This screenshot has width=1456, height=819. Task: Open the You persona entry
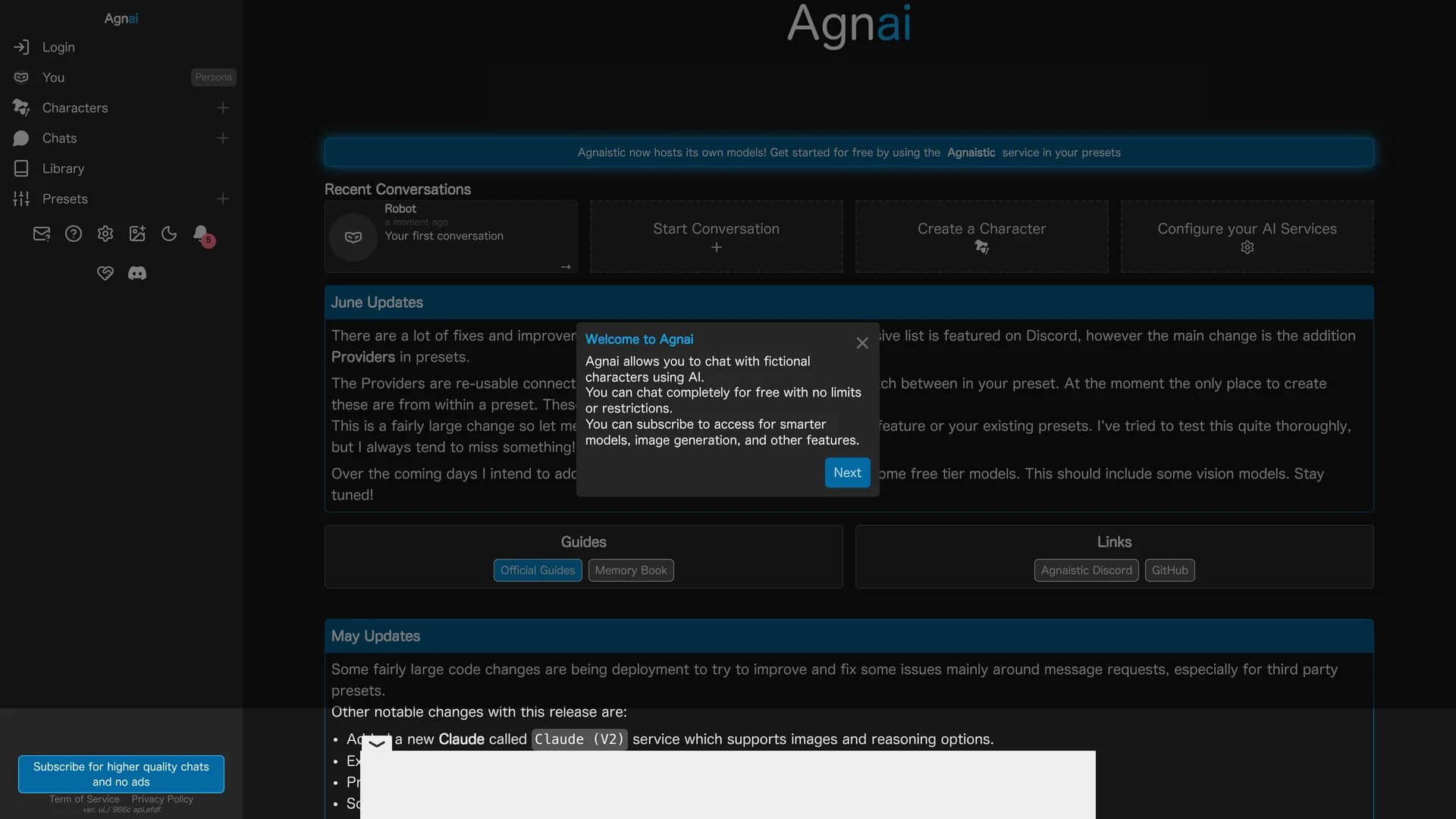pos(53,77)
